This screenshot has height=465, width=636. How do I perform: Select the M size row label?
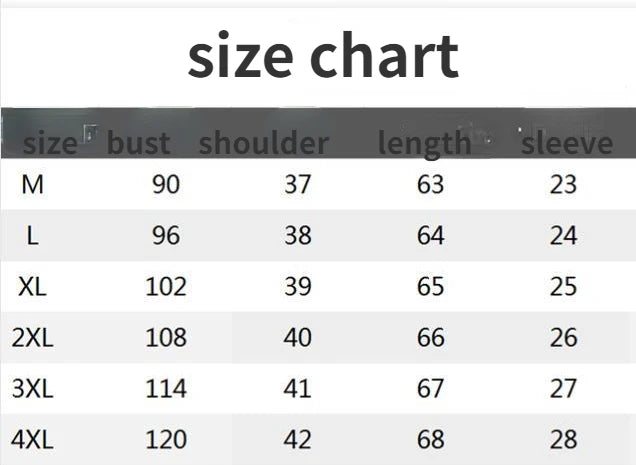tap(32, 185)
